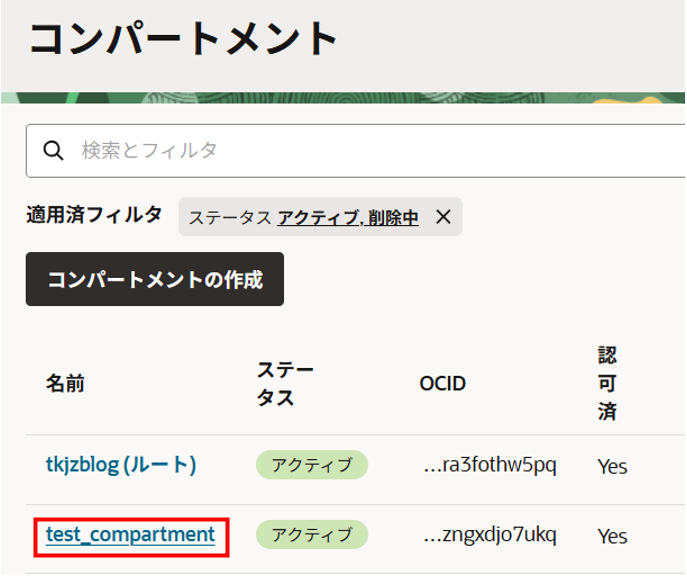
Task: Click the コンパートメント page heading
Action: (x=184, y=39)
